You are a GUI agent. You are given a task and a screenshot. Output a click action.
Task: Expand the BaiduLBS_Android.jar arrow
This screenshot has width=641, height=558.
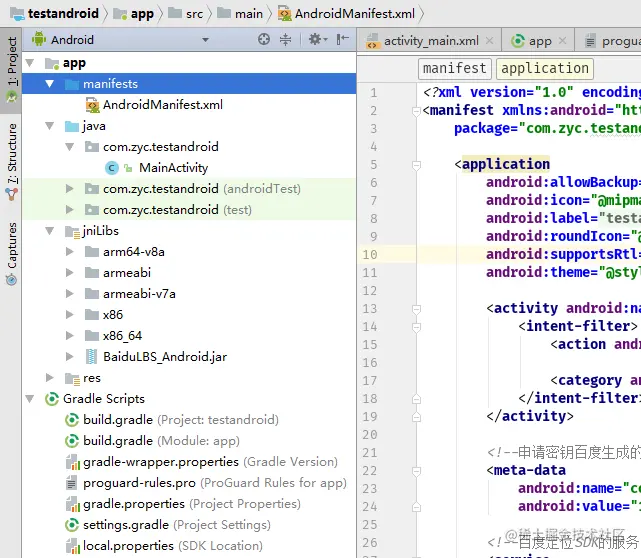(x=69, y=357)
